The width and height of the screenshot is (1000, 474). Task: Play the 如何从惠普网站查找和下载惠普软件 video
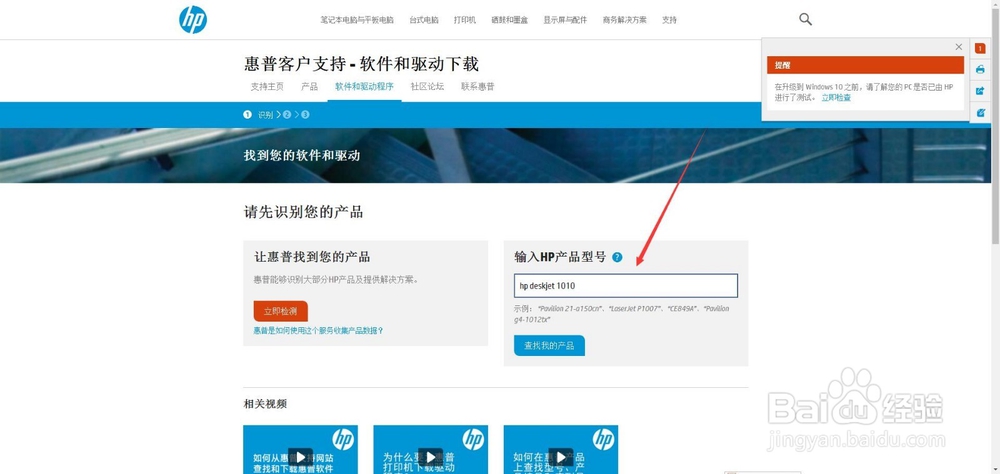coord(300,457)
